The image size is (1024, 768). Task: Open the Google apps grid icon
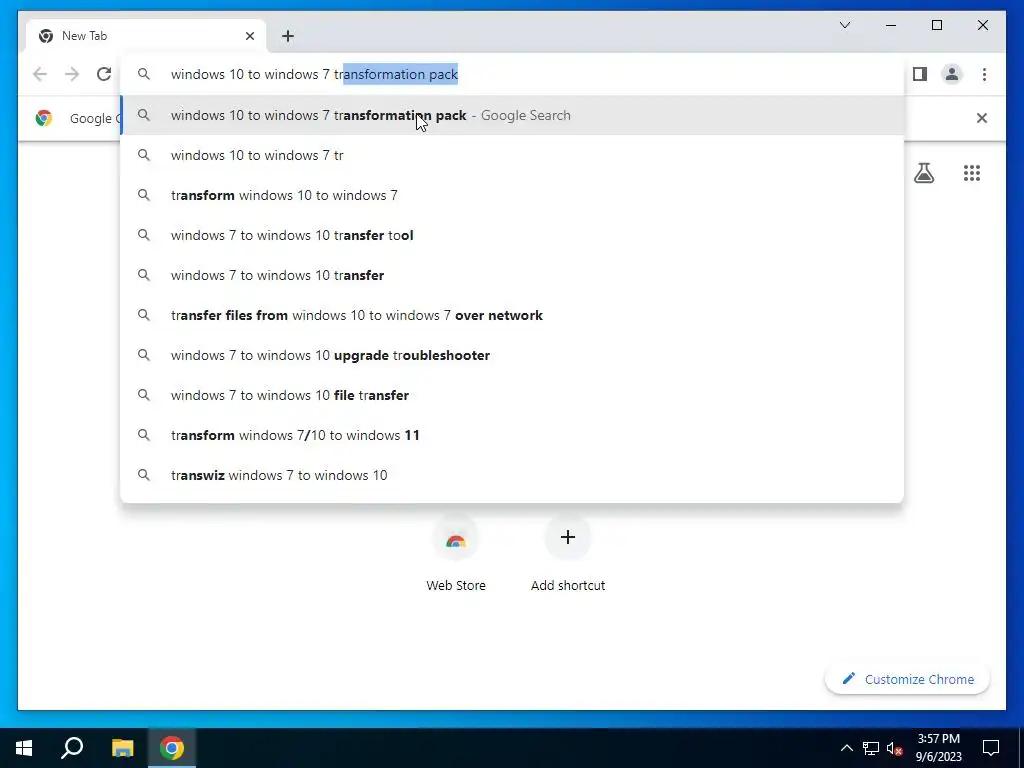(x=972, y=173)
